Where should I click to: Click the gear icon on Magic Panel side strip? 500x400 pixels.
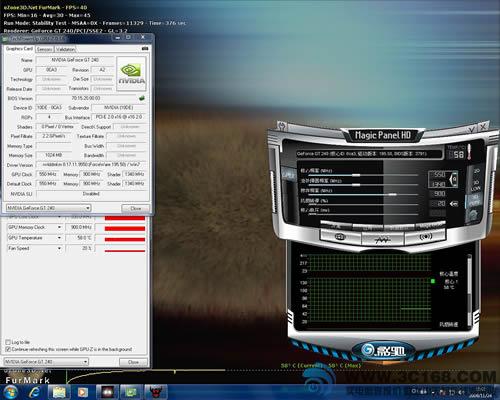pyautogui.click(x=473, y=215)
